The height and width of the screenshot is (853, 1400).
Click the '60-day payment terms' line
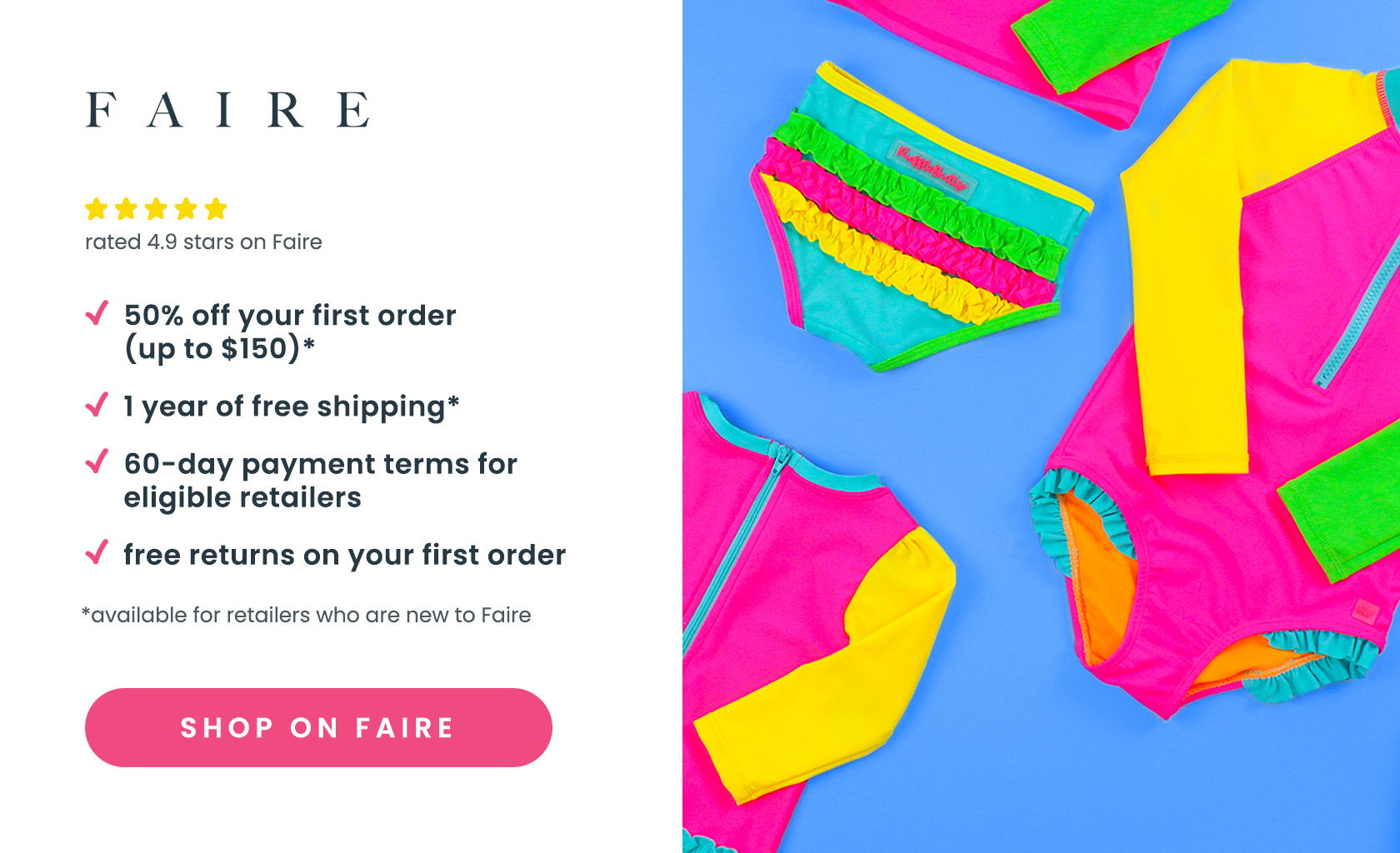click(x=320, y=480)
